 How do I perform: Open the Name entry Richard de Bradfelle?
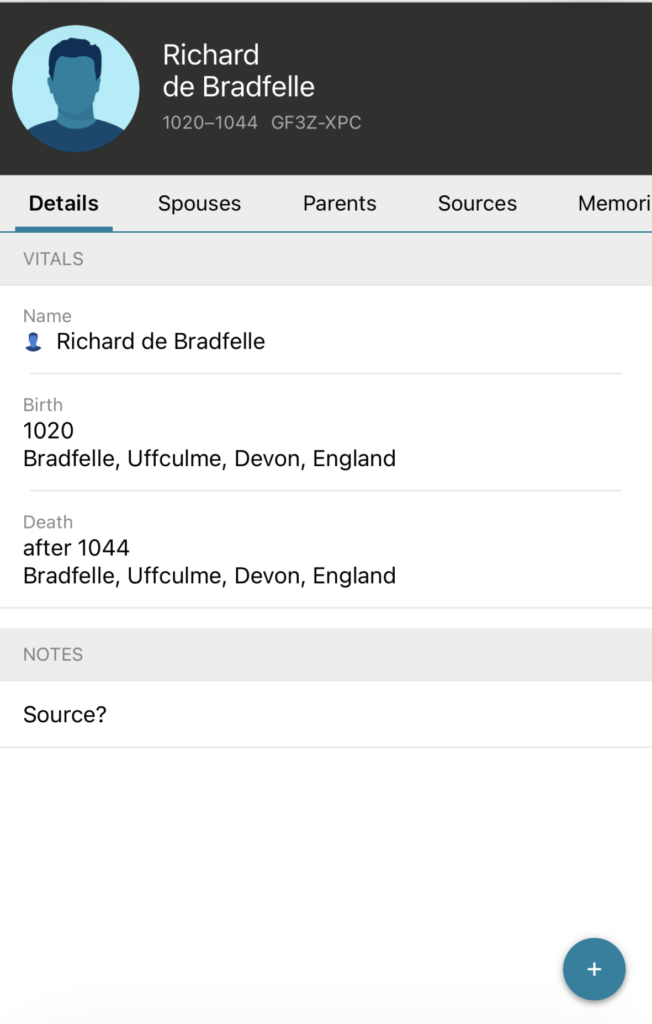pos(160,342)
